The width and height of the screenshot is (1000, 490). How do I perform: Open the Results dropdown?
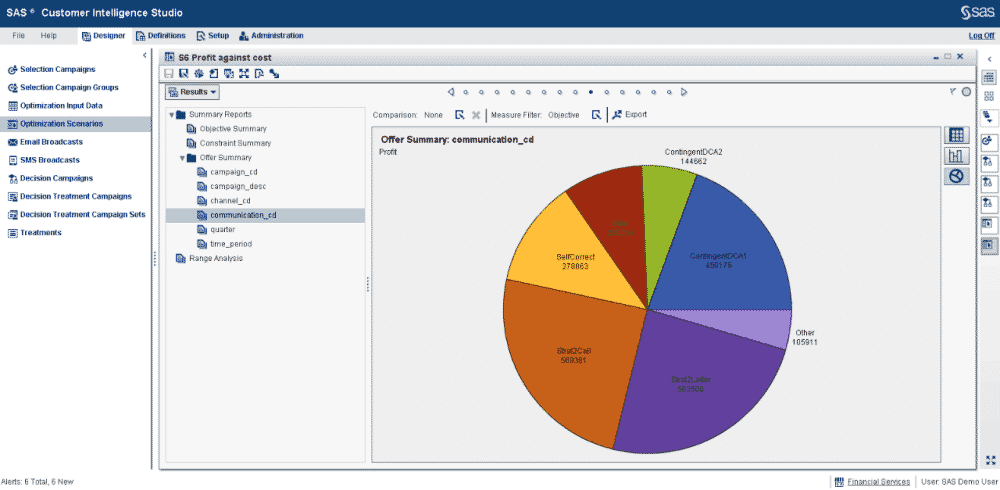click(193, 92)
